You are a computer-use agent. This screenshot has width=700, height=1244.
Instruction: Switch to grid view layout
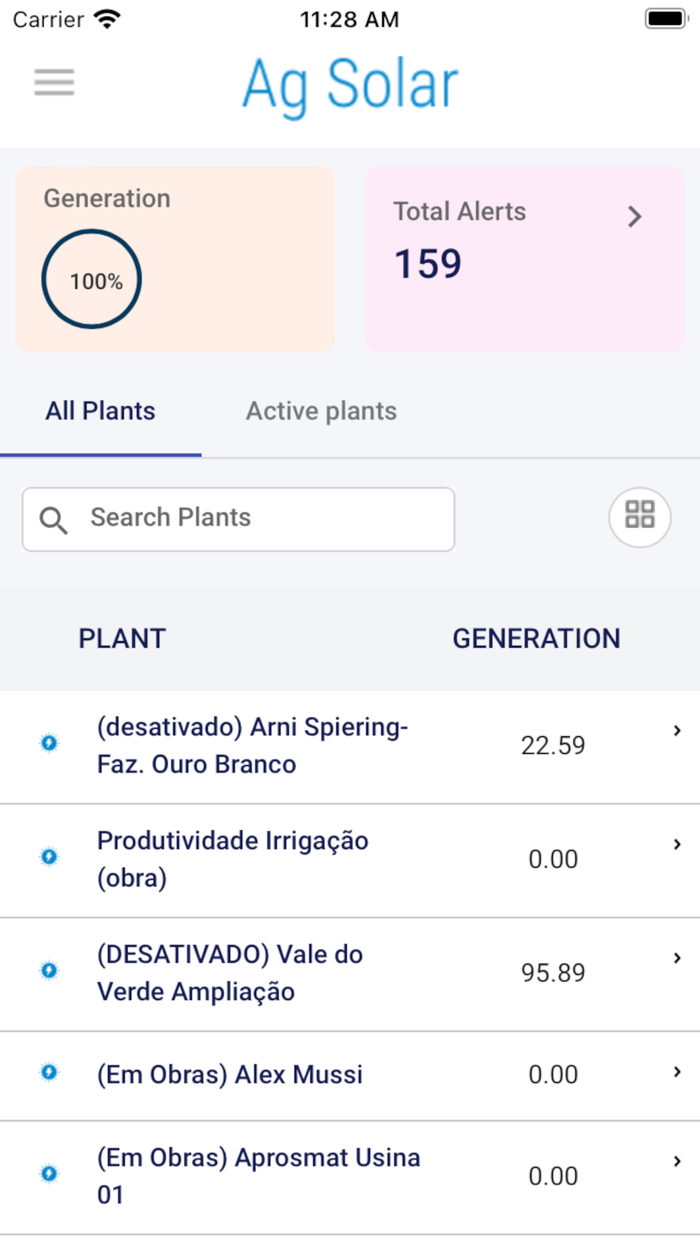tap(640, 515)
